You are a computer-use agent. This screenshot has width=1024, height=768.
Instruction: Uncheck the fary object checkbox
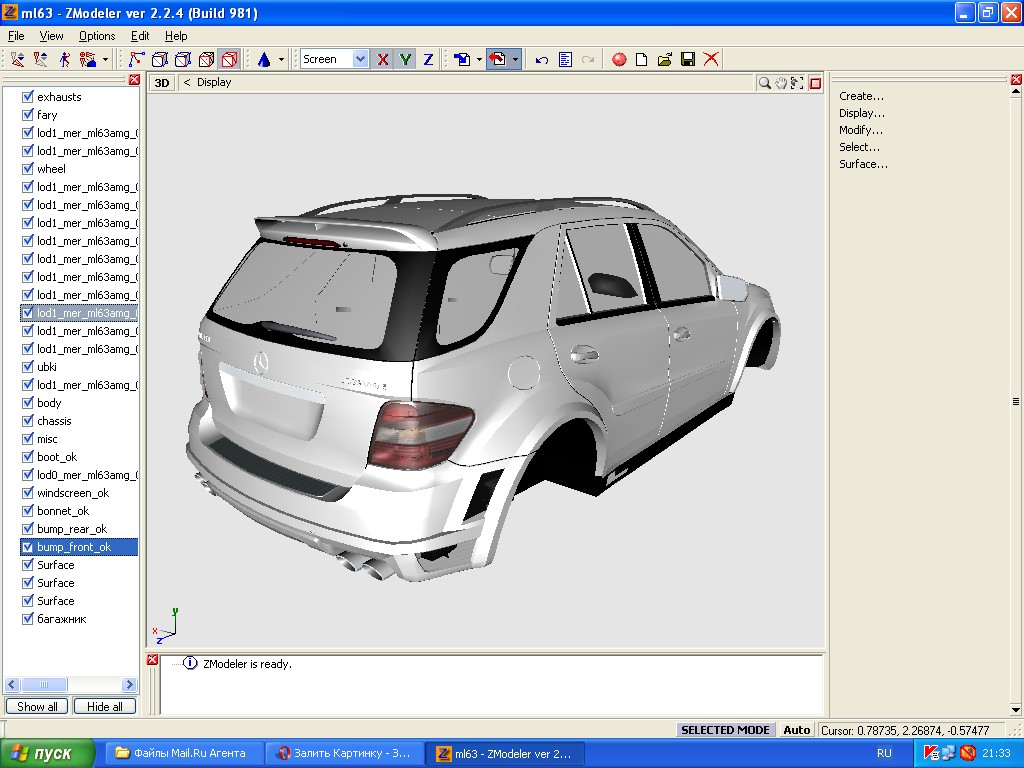point(27,115)
